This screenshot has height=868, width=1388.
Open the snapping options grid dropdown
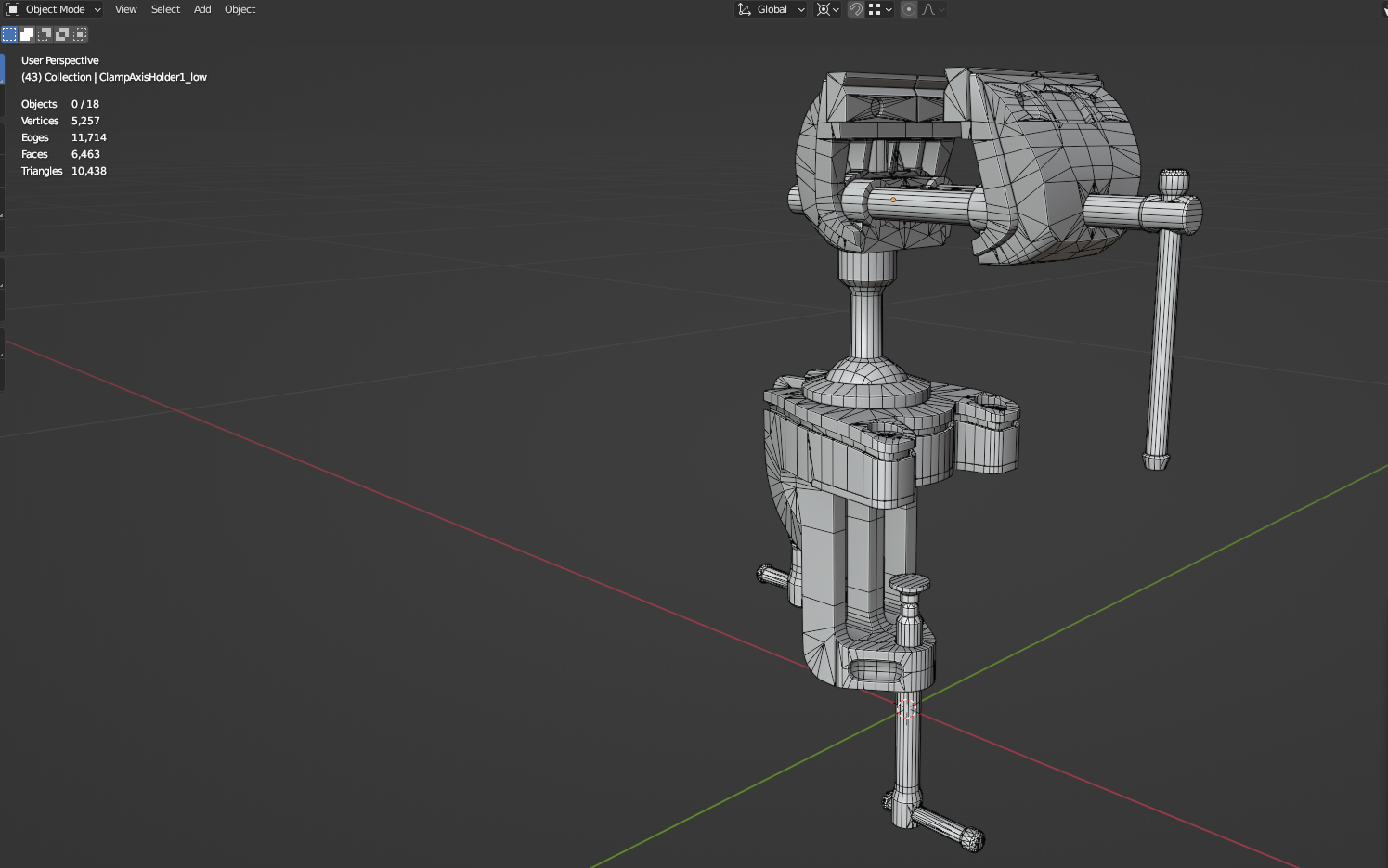[x=880, y=9]
